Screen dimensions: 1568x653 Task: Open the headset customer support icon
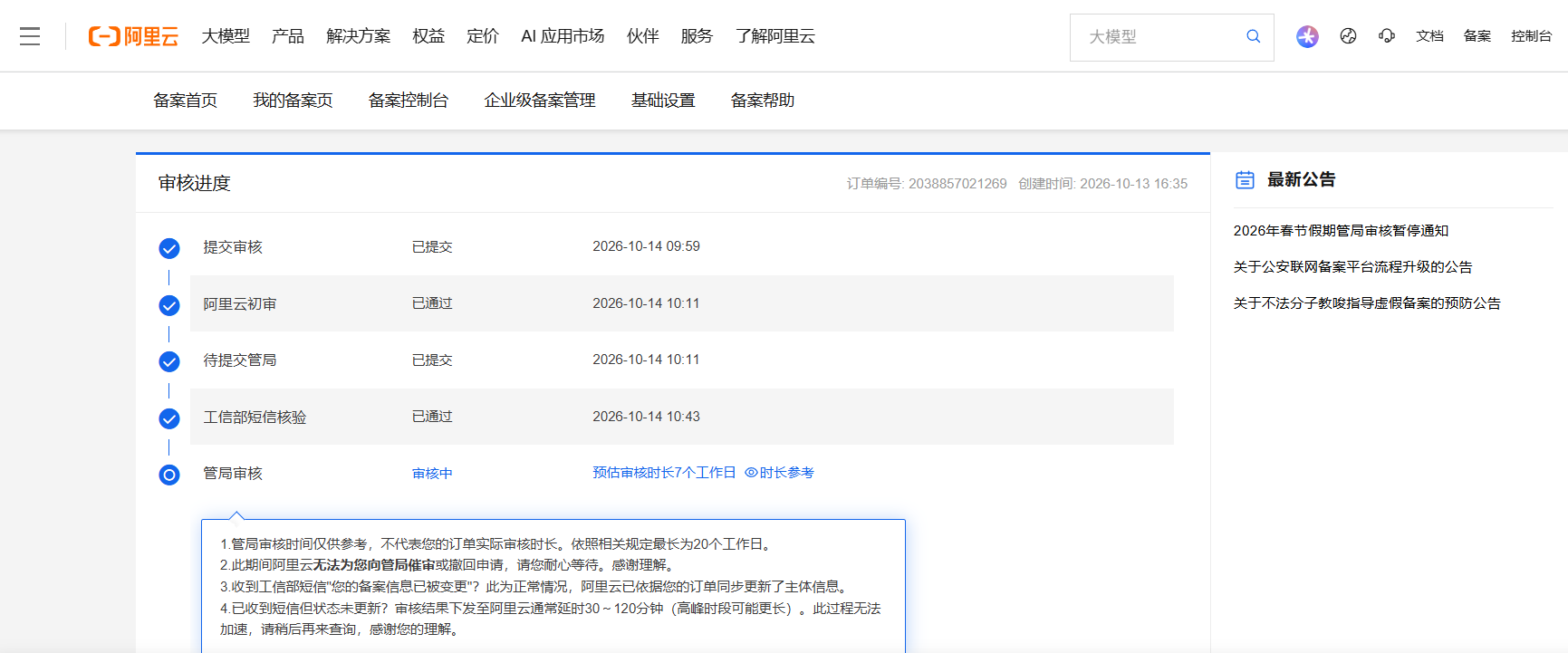(1387, 36)
